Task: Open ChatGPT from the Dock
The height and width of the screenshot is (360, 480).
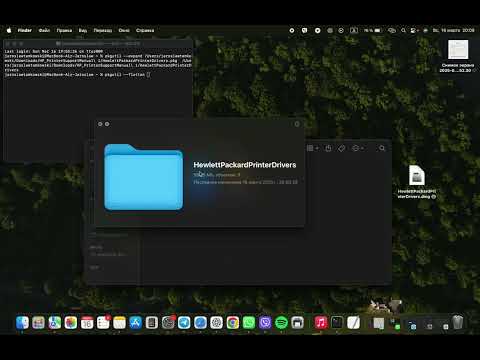Action: click(x=216, y=323)
